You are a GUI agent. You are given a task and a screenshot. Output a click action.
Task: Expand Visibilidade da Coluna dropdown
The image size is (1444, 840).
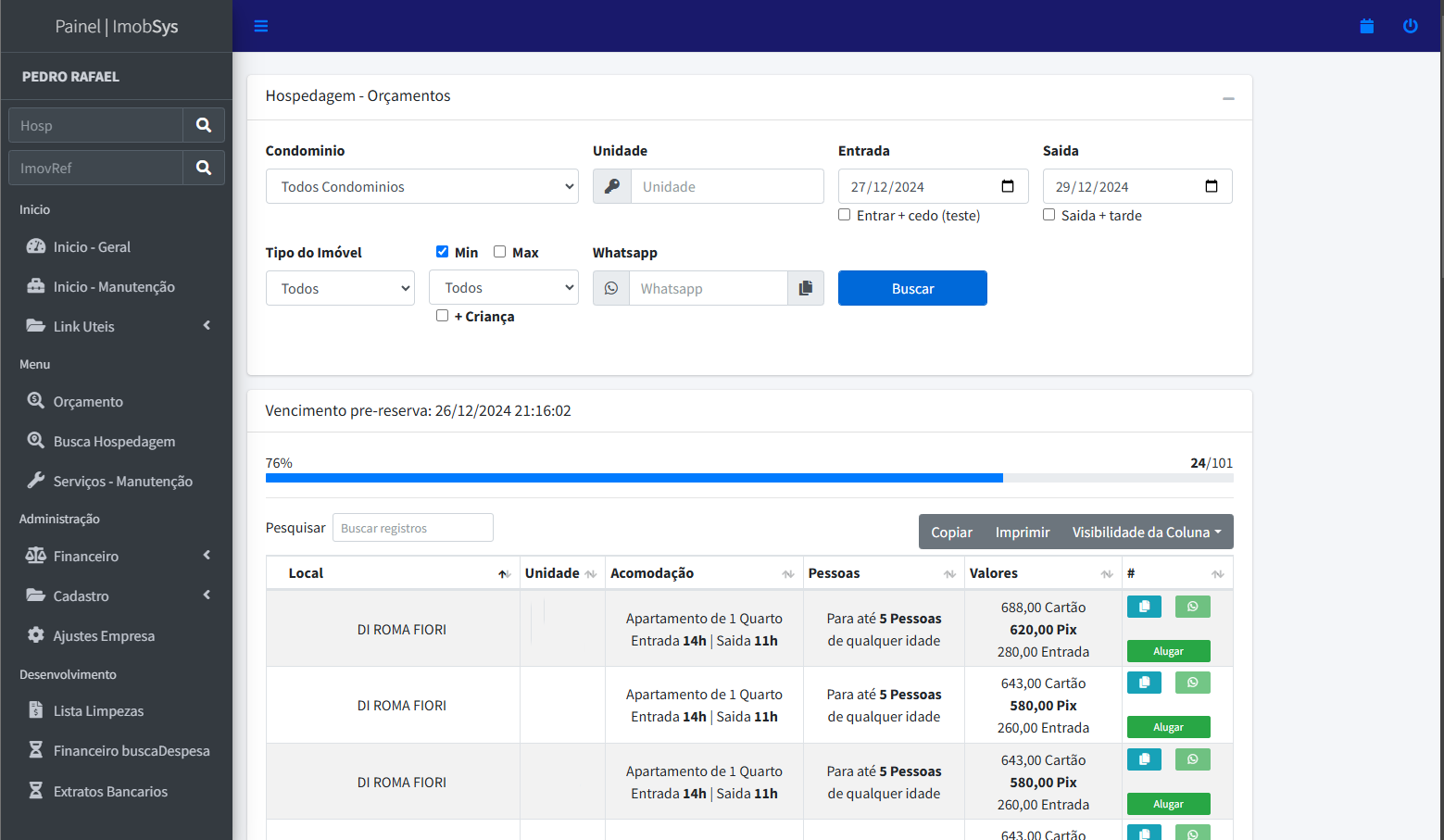(1146, 532)
